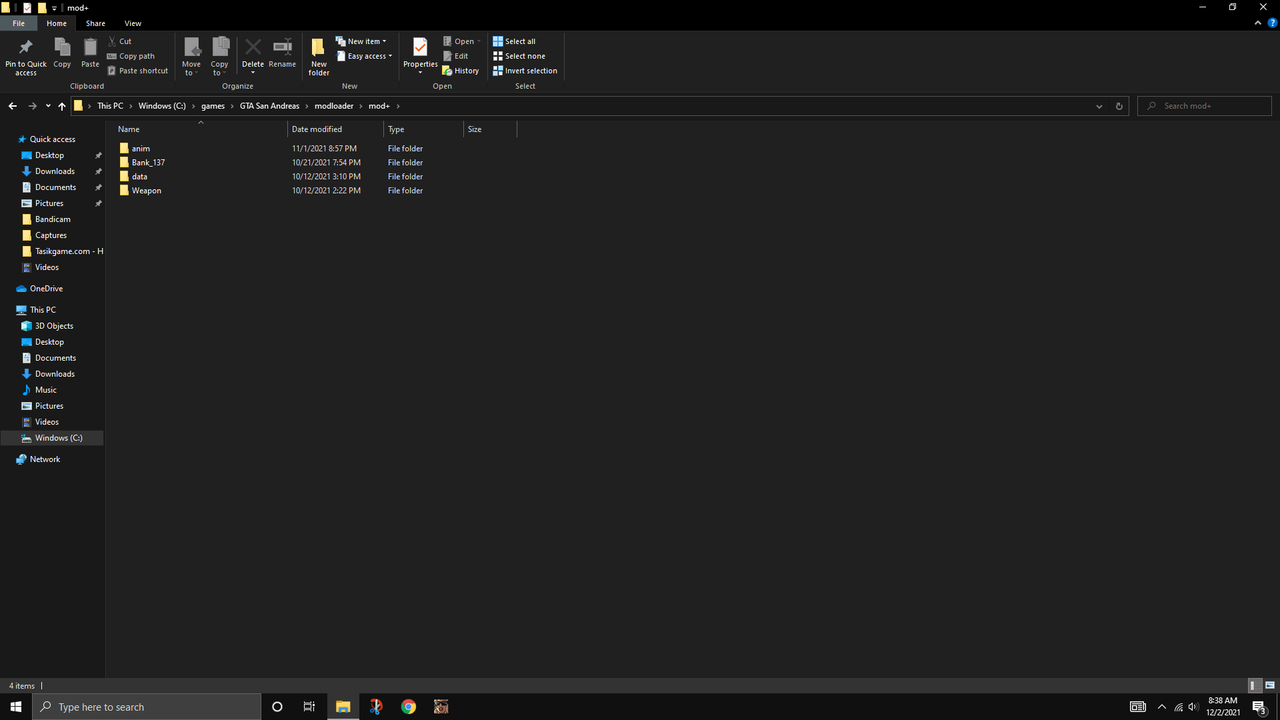
Task: Click the Delete ribbon icon
Action: point(253,55)
